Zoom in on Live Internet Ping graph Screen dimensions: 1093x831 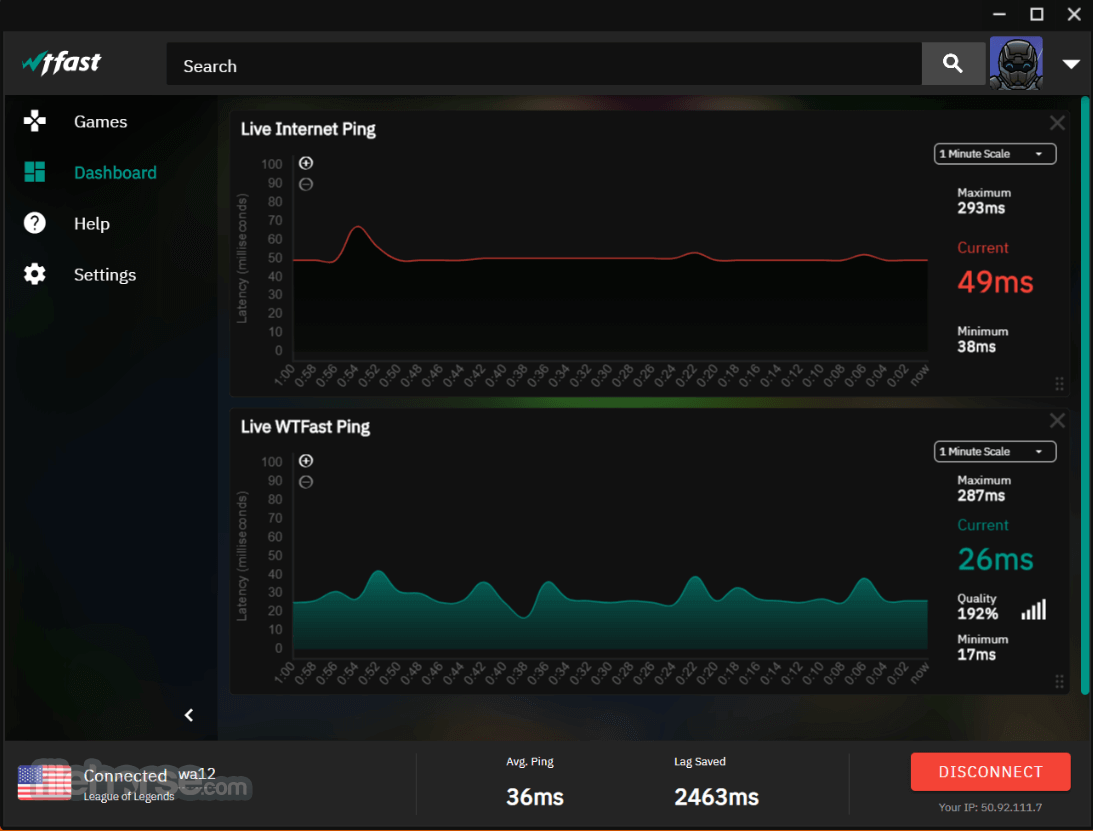tap(306, 163)
